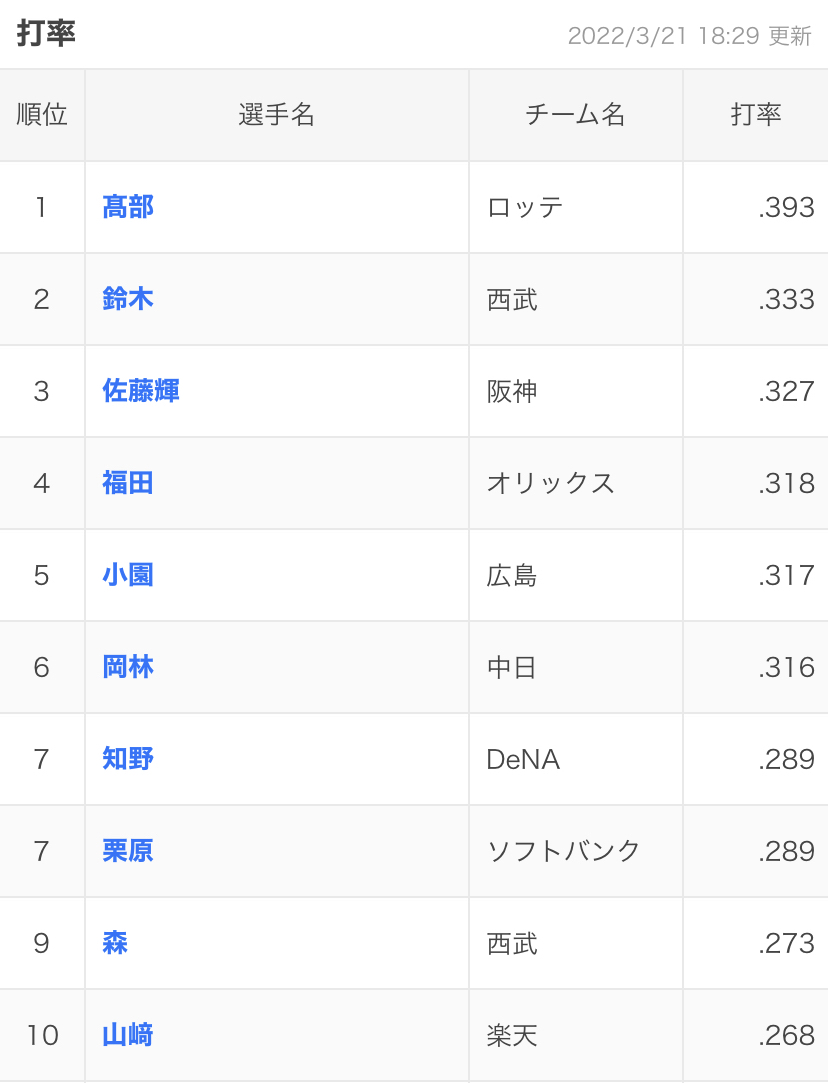This screenshot has width=828, height=1083.
Task: Click player name 山﨑
Action: coord(128,1035)
